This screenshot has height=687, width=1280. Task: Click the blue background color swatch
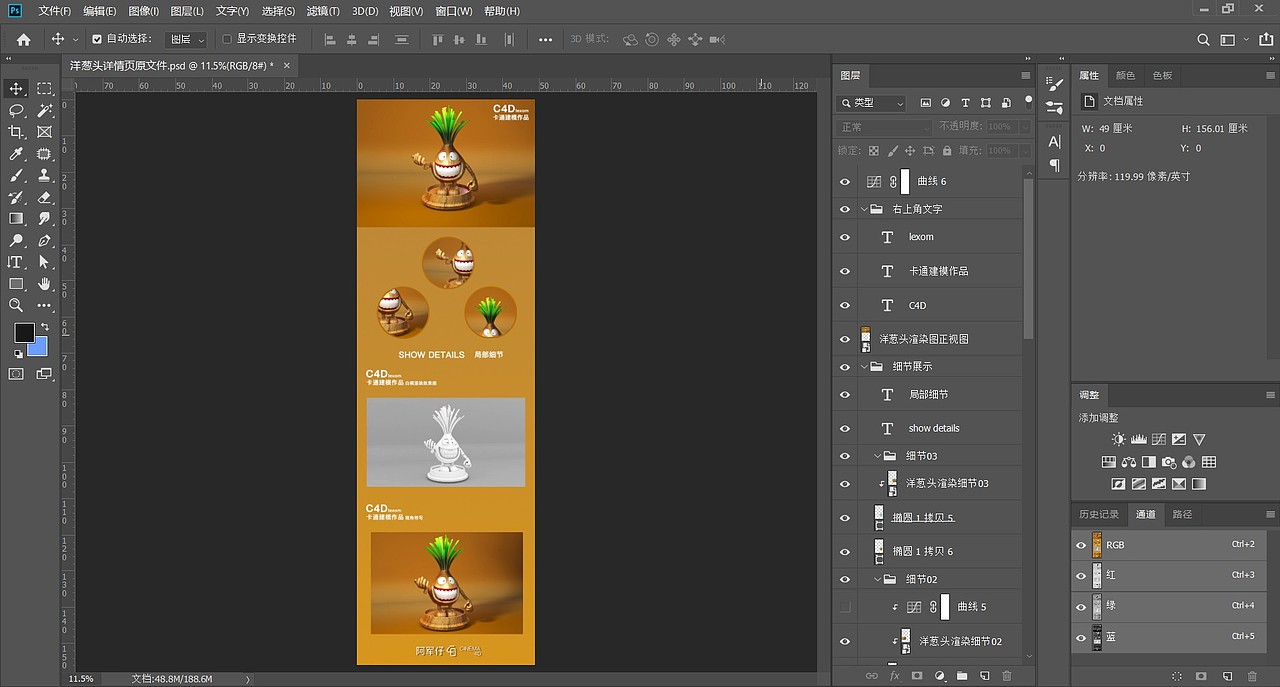click(40, 349)
